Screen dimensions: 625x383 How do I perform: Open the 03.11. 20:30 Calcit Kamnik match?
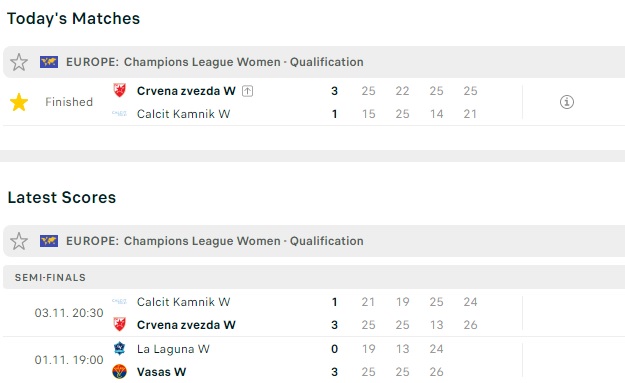point(263,313)
